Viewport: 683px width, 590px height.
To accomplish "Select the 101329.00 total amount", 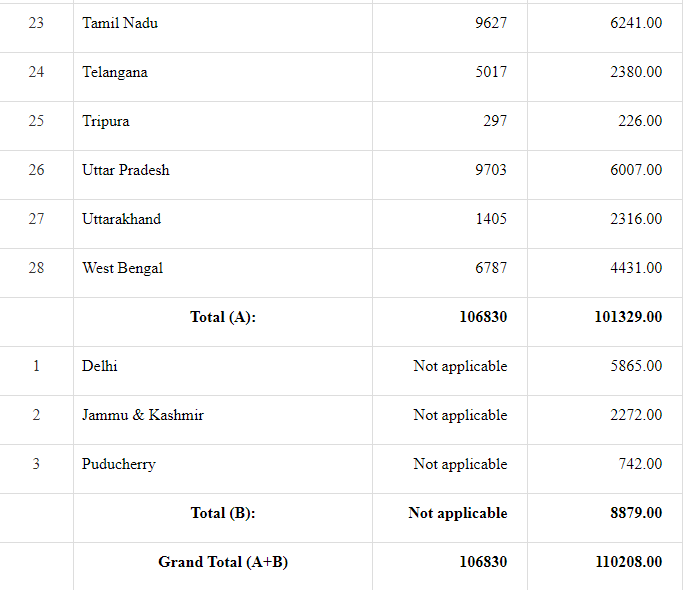I will [x=628, y=317].
